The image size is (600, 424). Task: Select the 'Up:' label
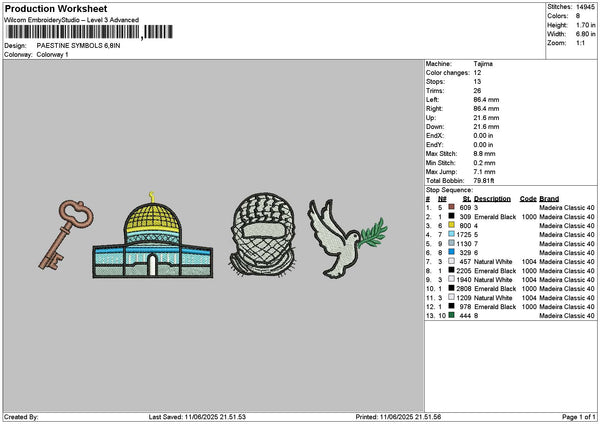(430, 118)
